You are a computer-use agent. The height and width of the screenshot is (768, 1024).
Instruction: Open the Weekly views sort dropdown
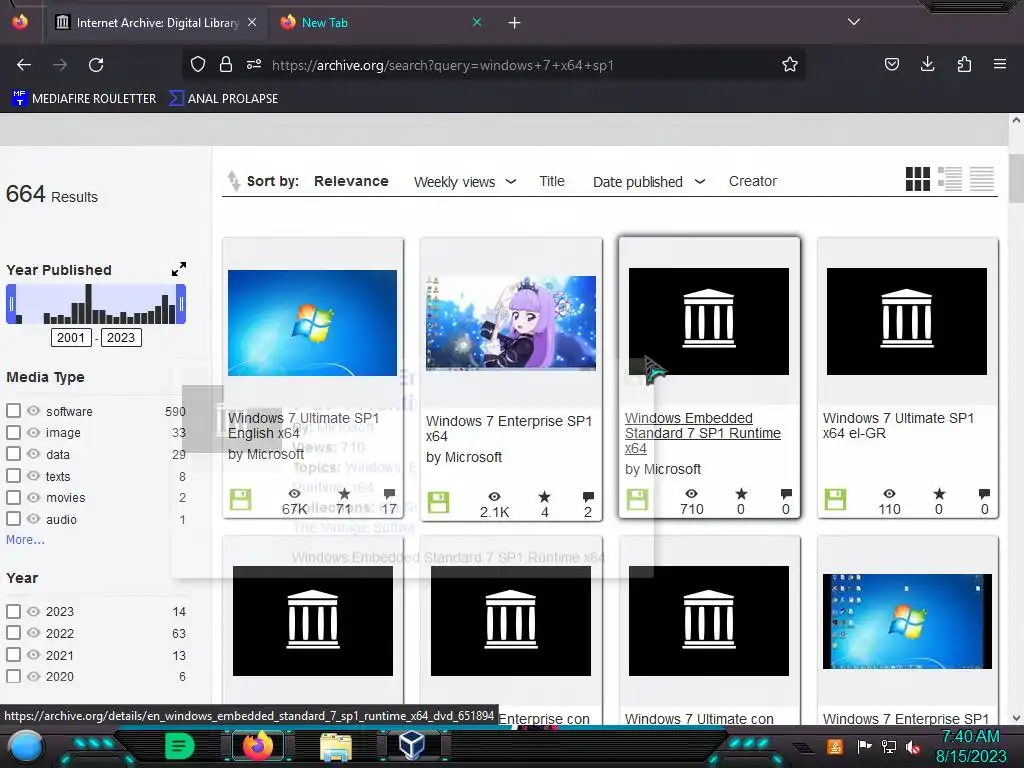point(465,182)
